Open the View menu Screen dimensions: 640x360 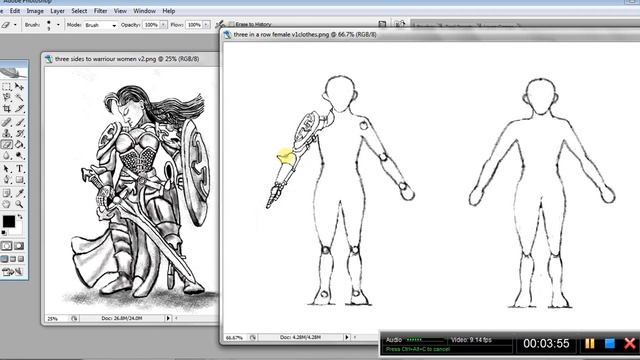120,11
